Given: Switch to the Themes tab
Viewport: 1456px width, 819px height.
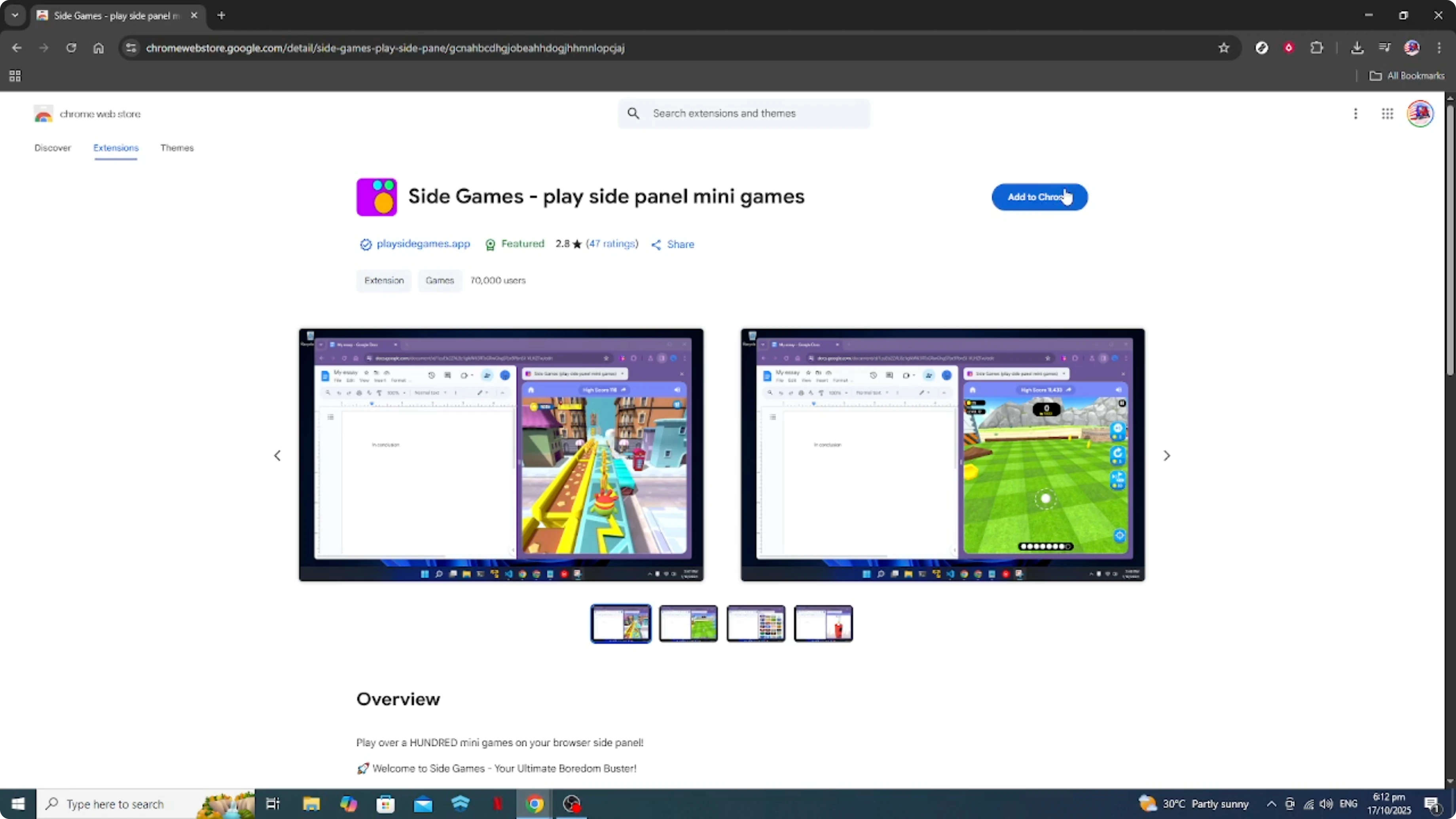Looking at the screenshot, I should pyautogui.click(x=177, y=148).
